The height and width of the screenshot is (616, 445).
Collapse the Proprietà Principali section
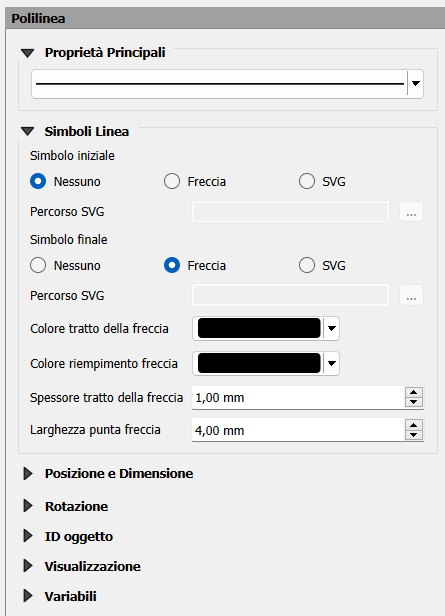tap(28, 53)
